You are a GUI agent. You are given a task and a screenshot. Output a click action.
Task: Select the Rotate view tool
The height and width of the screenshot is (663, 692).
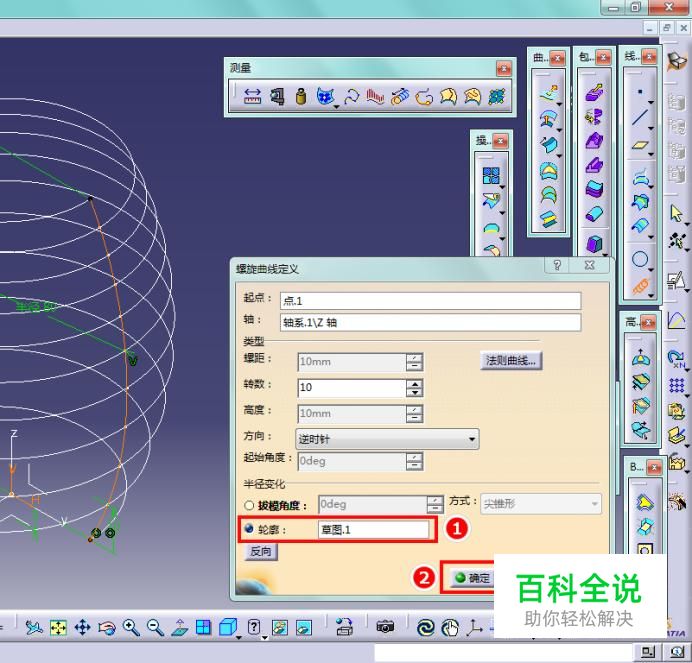[x=107, y=627]
